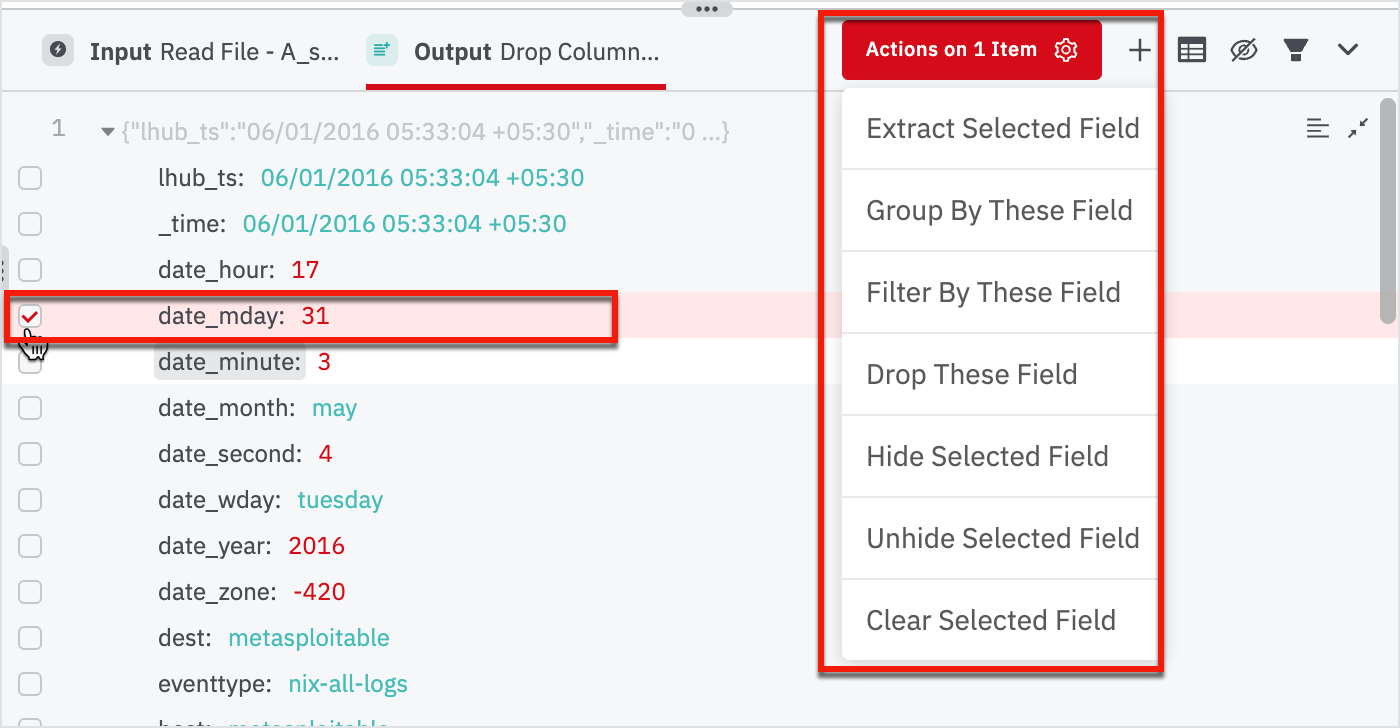
Task: Check the date_month checkbox
Action: (30, 408)
